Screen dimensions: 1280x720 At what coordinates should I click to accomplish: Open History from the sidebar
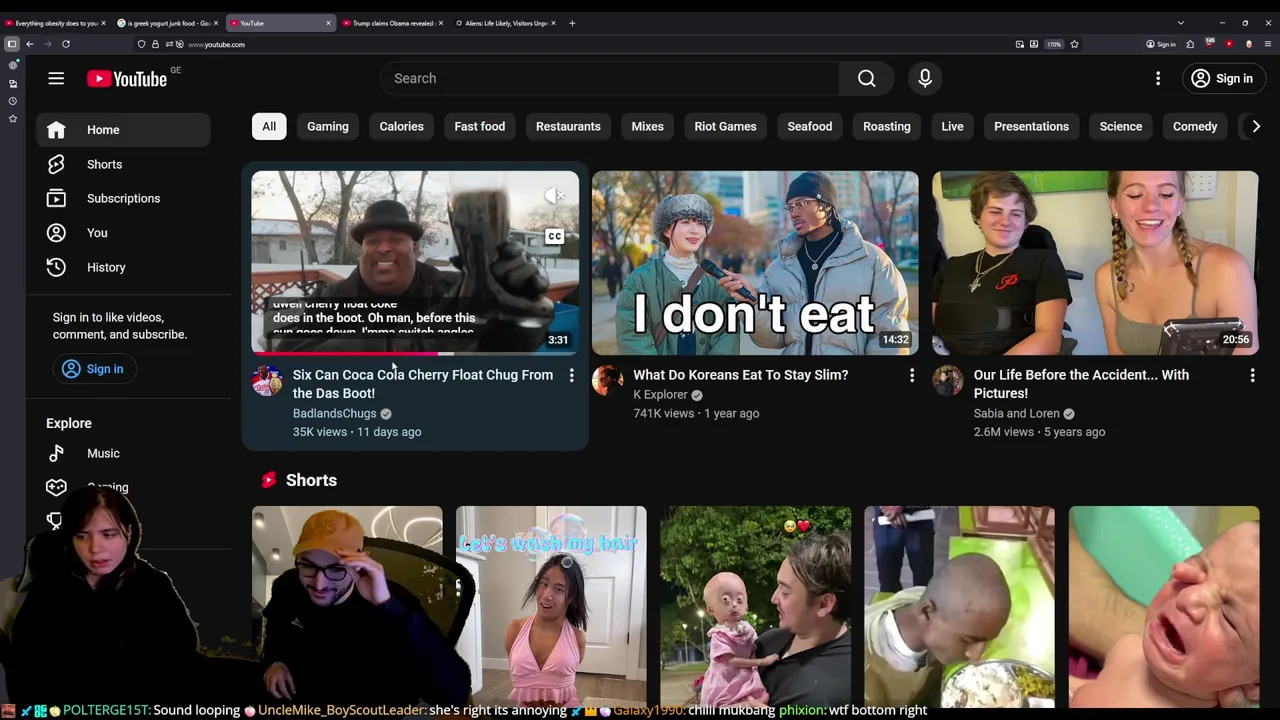point(124,267)
